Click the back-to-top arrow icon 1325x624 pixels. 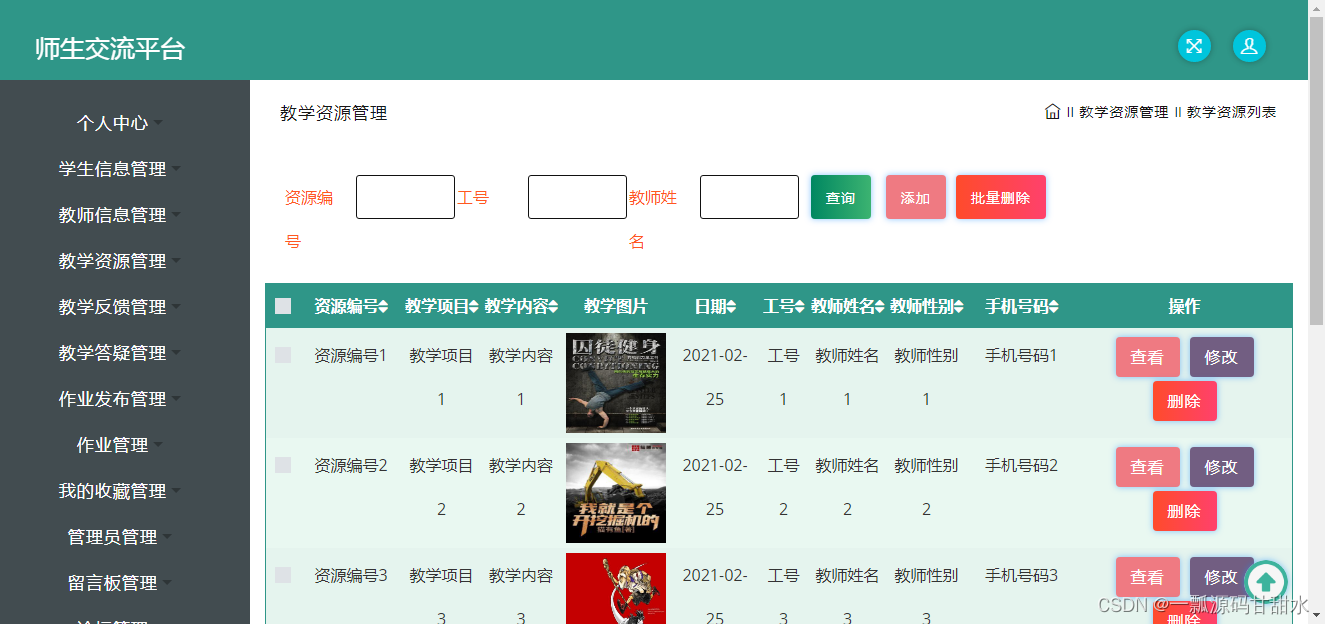coord(1265,581)
